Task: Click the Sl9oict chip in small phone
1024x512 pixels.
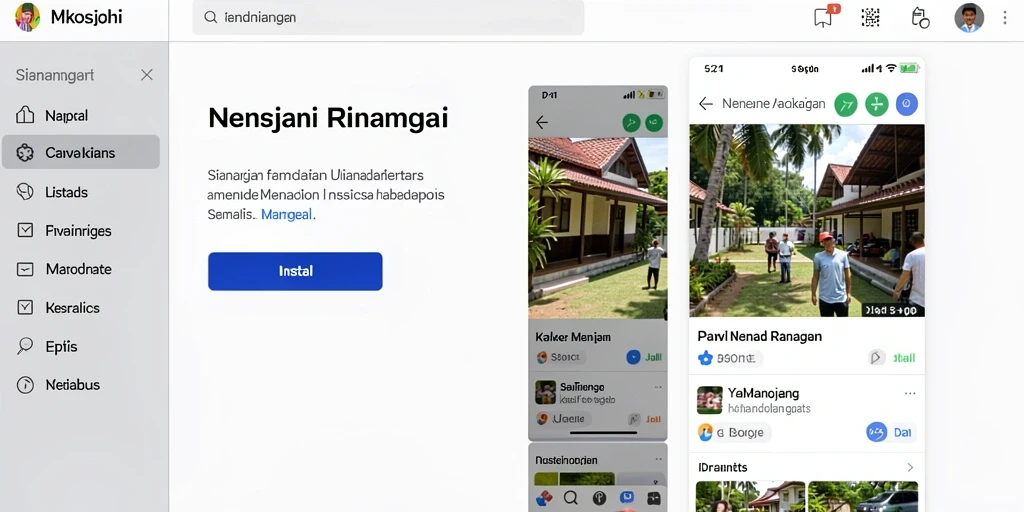Action: (x=560, y=357)
